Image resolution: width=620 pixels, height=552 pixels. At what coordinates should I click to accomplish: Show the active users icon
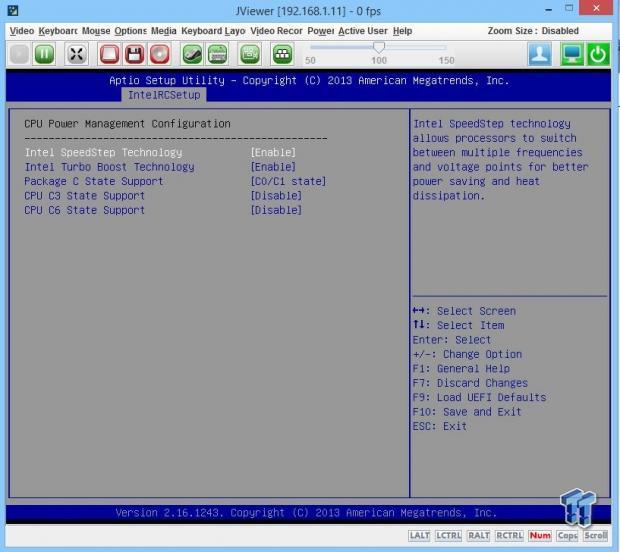(540, 54)
